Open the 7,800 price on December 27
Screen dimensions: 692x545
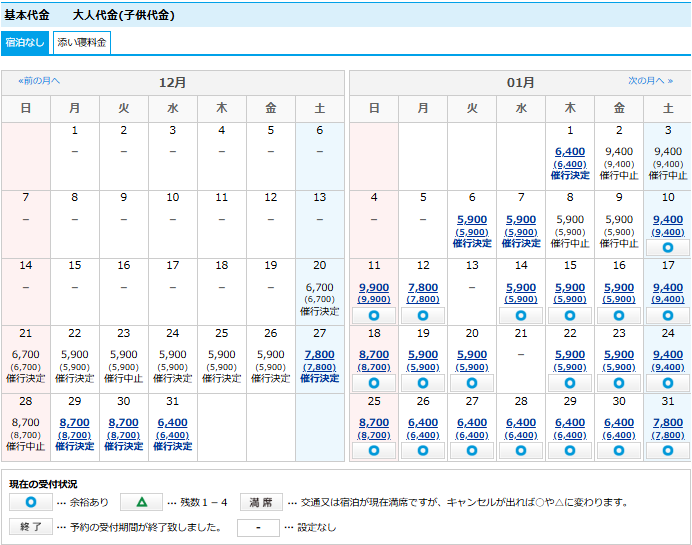(319, 355)
